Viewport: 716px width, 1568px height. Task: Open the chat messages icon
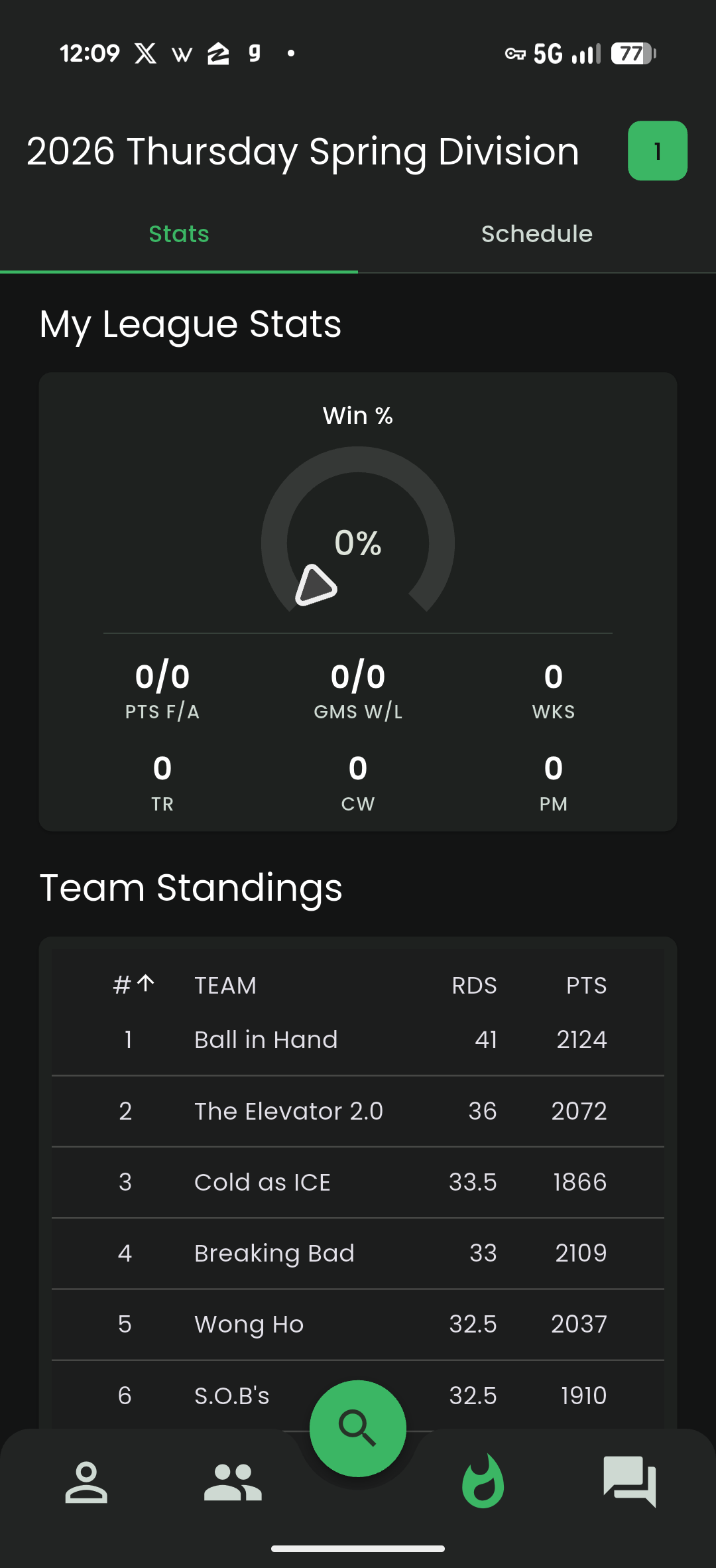[x=629, y=1482]
